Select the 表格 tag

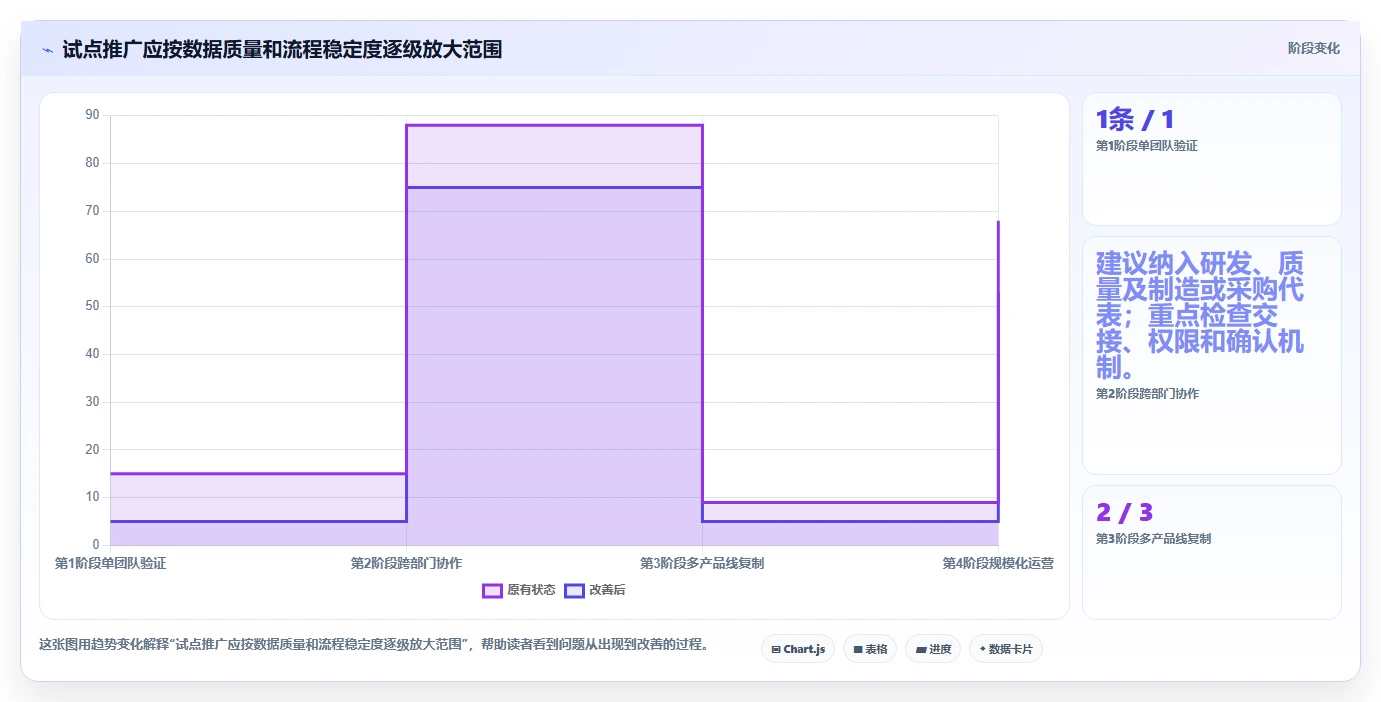tap(870, 649)
